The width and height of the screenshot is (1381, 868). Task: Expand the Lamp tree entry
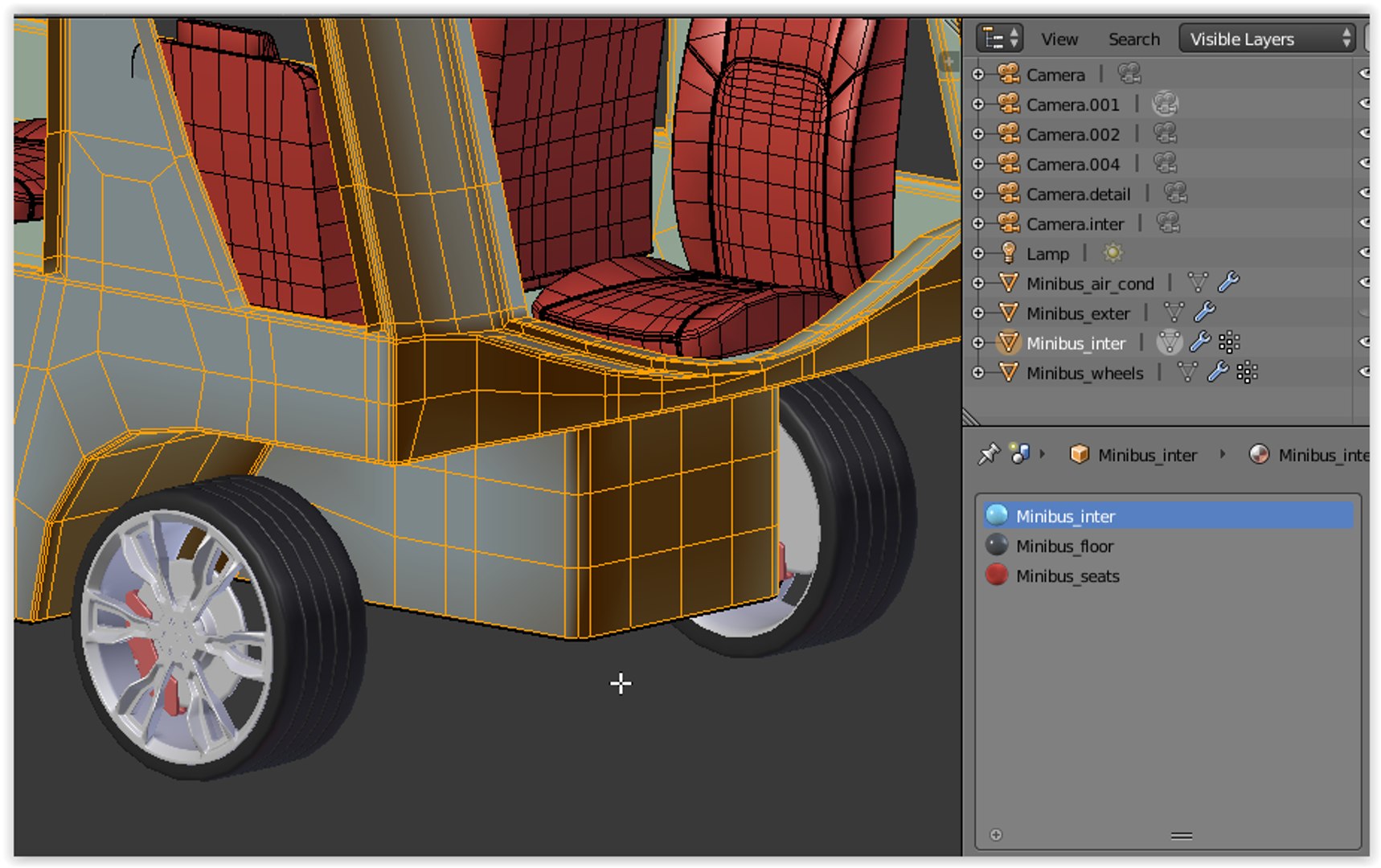pos(978,253)
